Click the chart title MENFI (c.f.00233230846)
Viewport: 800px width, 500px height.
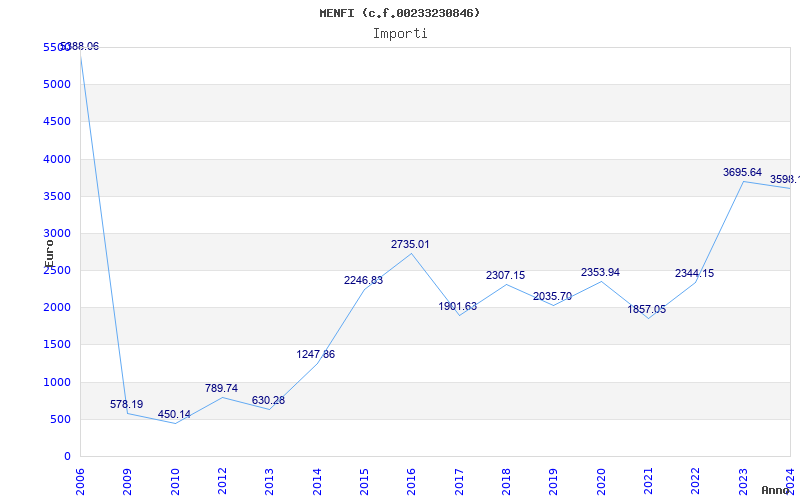point(399,13)
